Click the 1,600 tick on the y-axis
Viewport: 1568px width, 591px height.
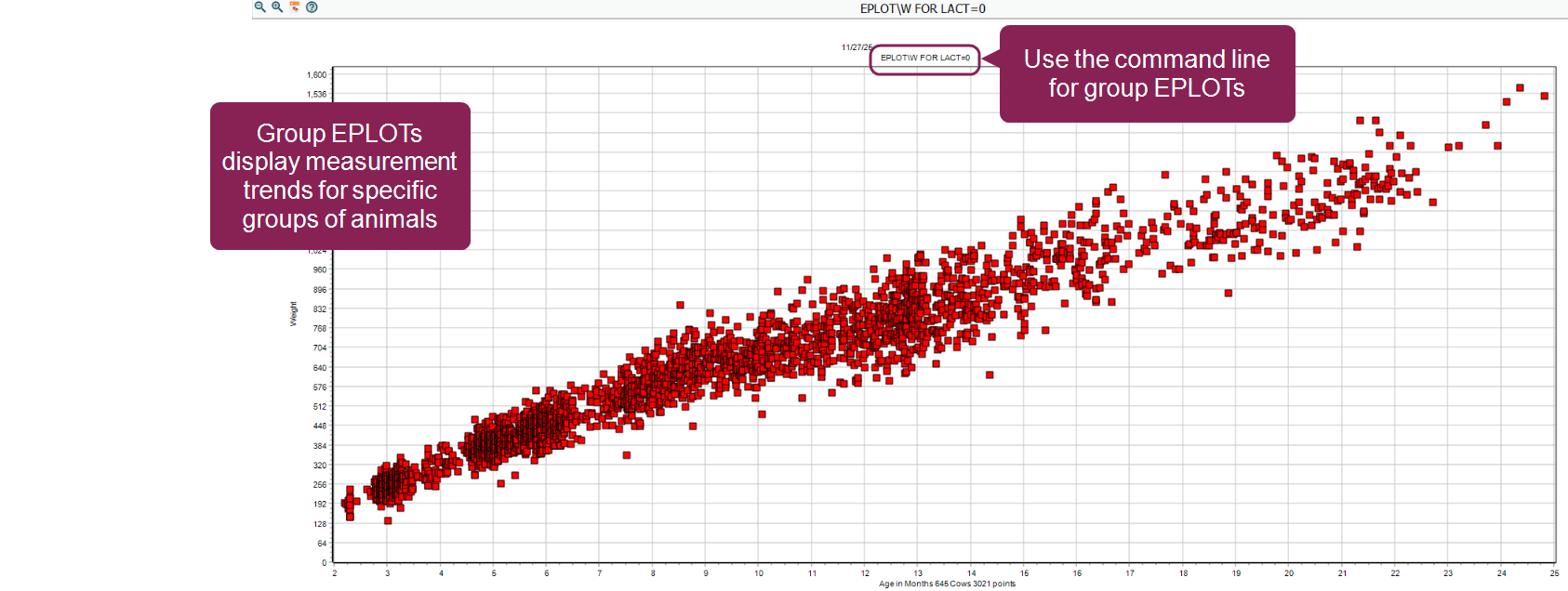316,75
